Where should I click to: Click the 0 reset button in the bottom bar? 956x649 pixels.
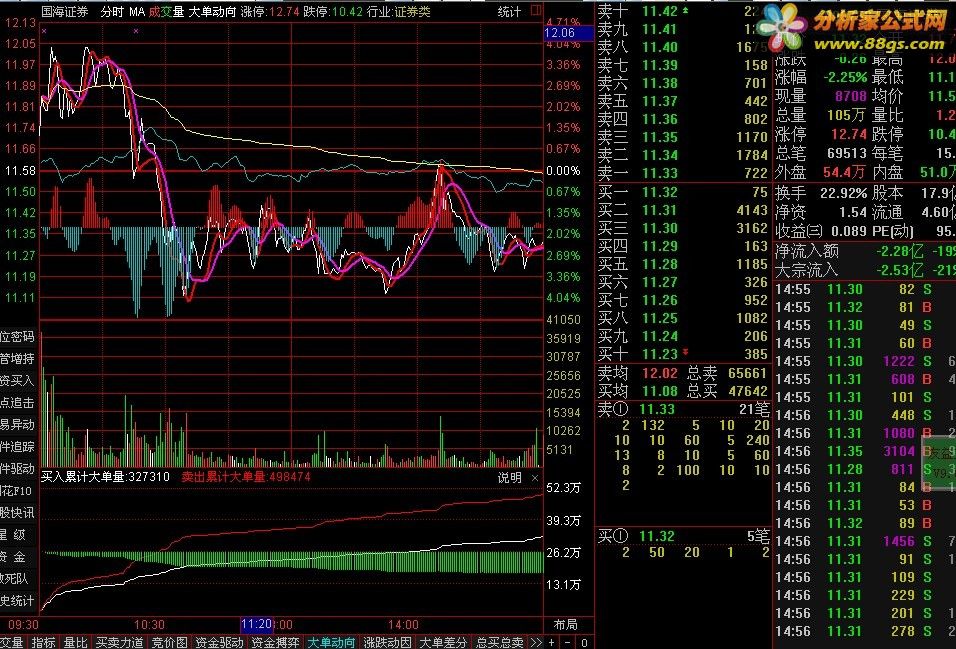point(584,642)
